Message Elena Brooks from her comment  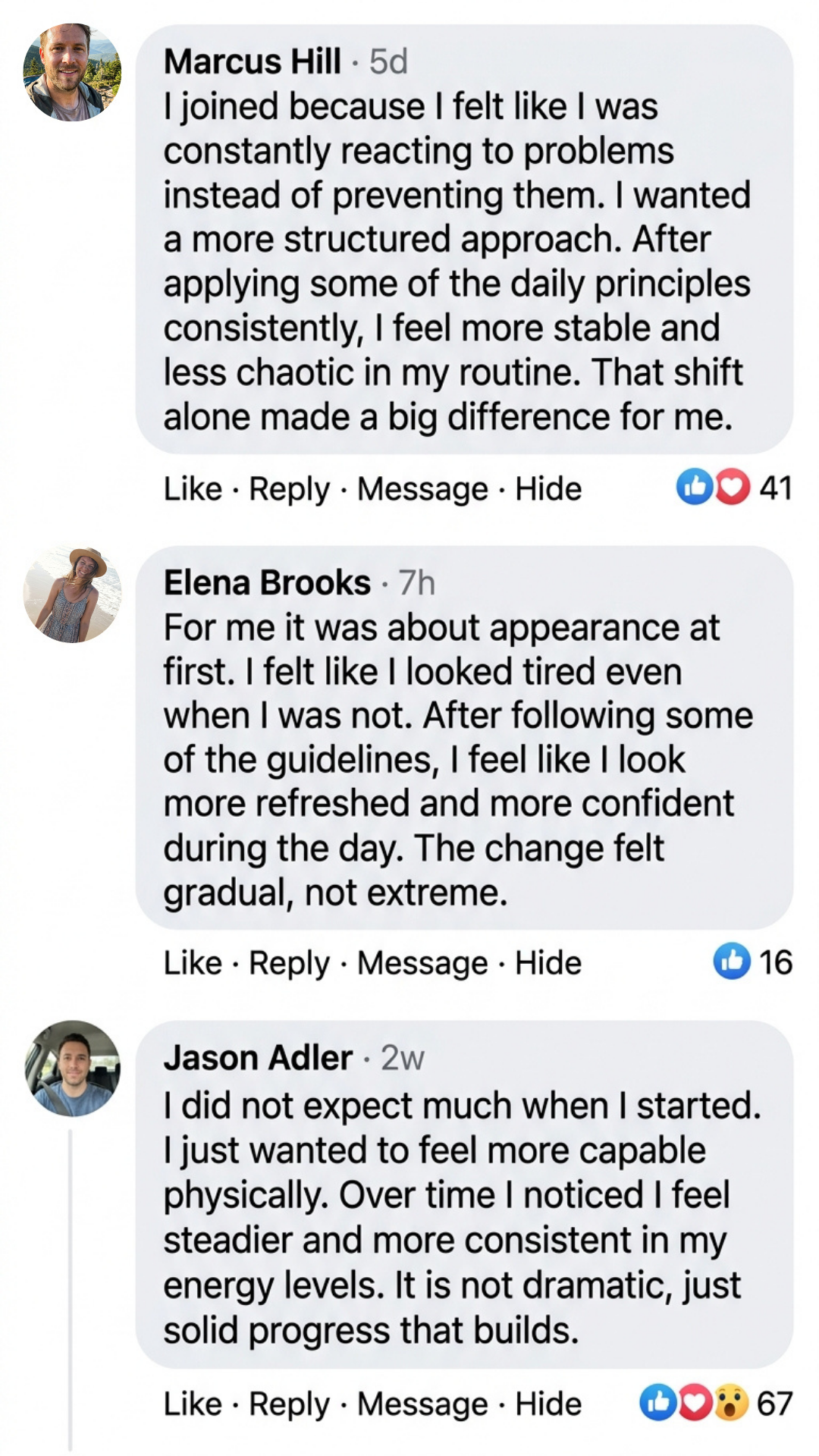421,963
